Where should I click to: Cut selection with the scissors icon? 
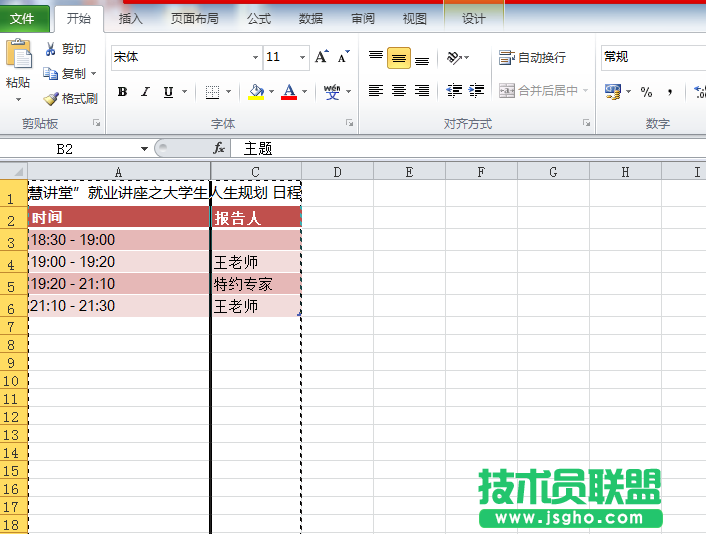pyautogui.click(x=50, y=49)
